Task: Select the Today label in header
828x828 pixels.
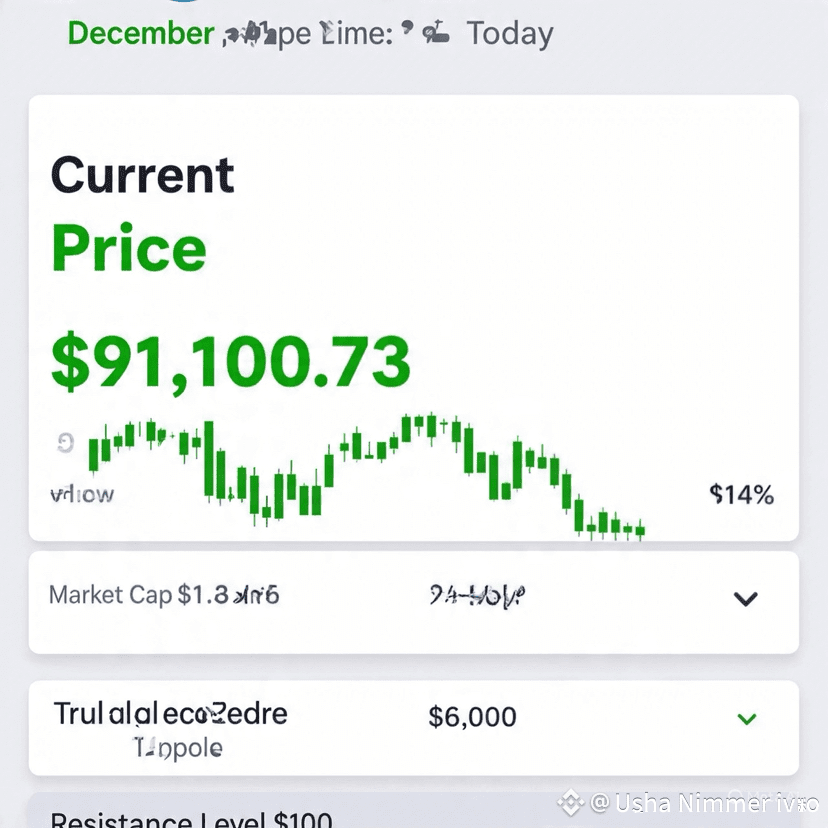Action: (510, 34)
